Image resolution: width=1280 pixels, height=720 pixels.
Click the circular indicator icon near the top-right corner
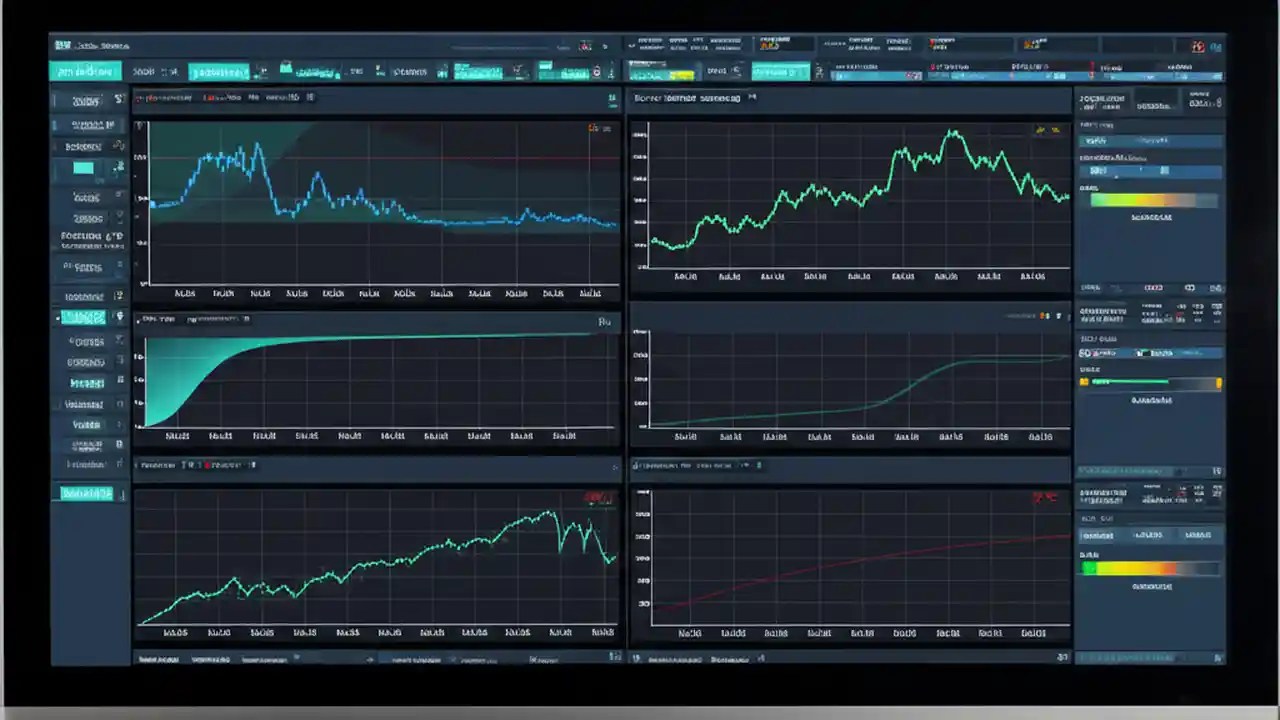tap(1197, 46)
